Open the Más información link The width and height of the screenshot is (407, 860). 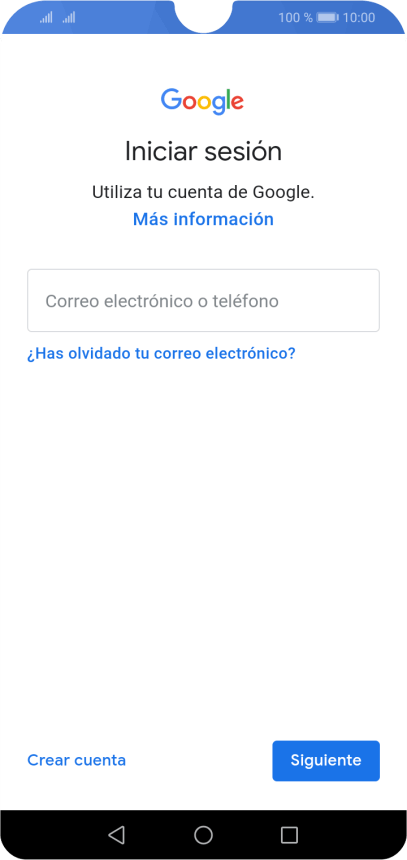203,219
